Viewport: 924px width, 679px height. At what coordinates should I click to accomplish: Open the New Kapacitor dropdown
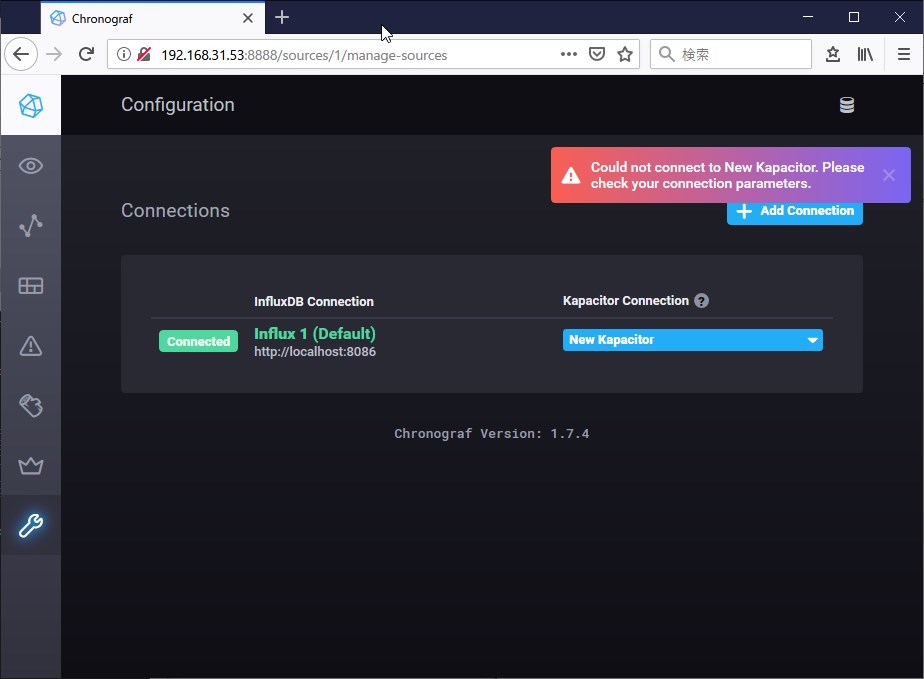tap(692, 340)
